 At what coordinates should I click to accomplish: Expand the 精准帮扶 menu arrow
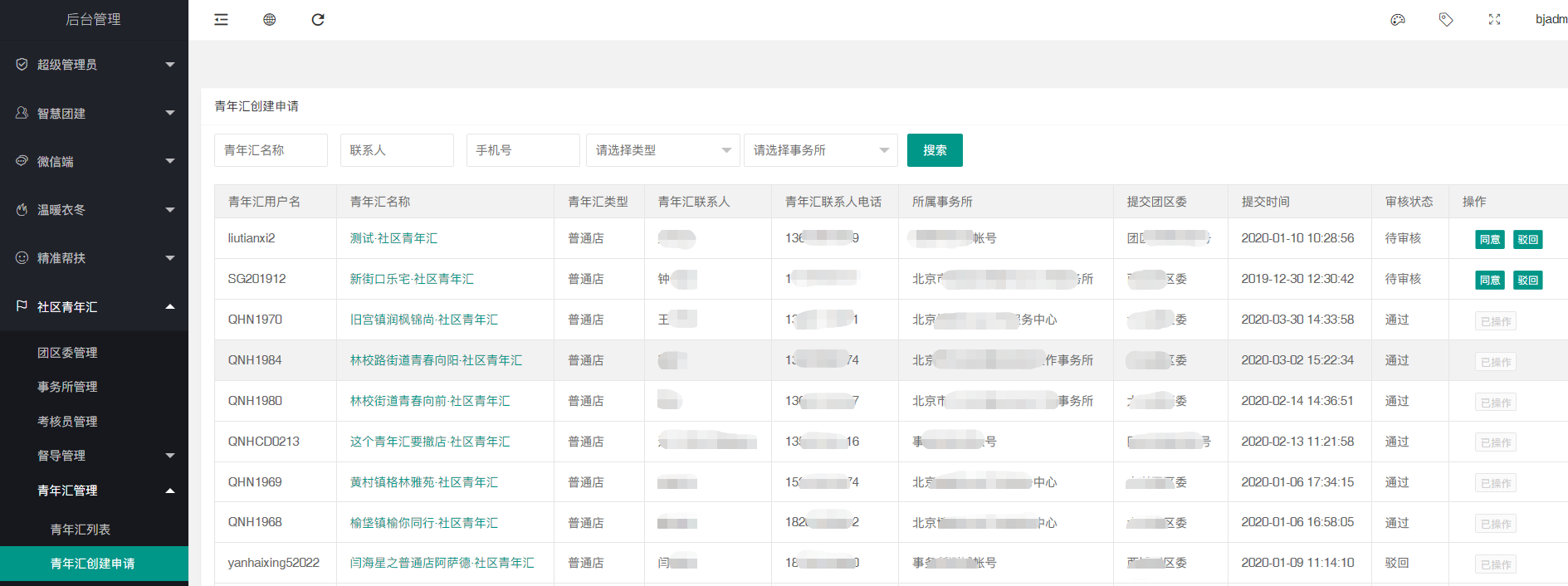point(170,258)
